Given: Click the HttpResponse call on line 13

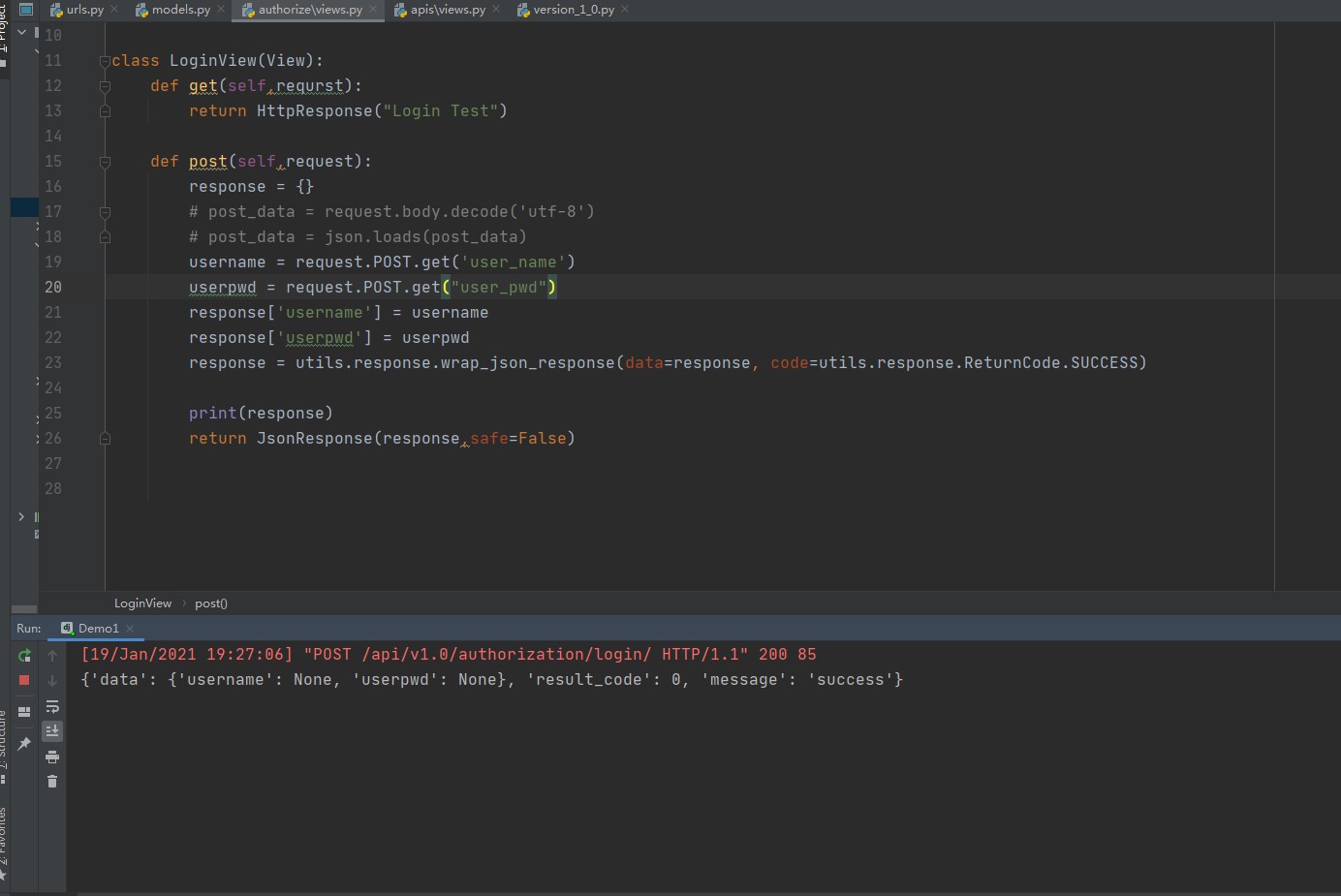Looking at the screenshot, I should point(315,111).
